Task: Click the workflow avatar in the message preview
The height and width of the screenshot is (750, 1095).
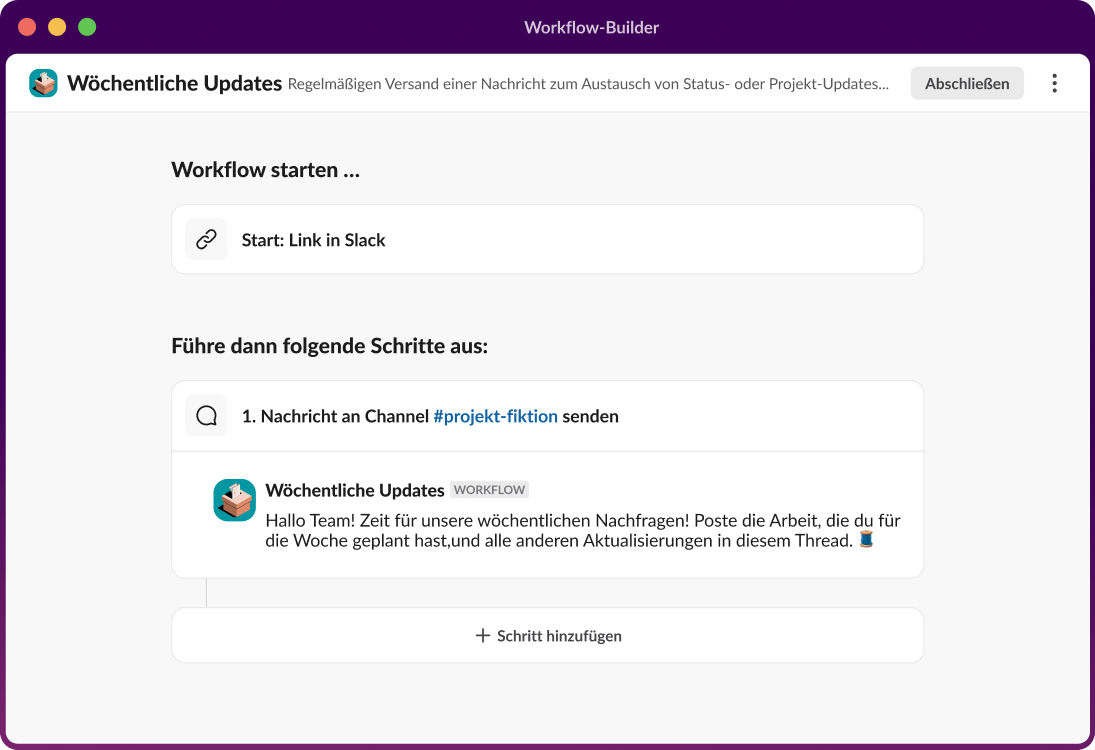Action: tap(234, 500)
